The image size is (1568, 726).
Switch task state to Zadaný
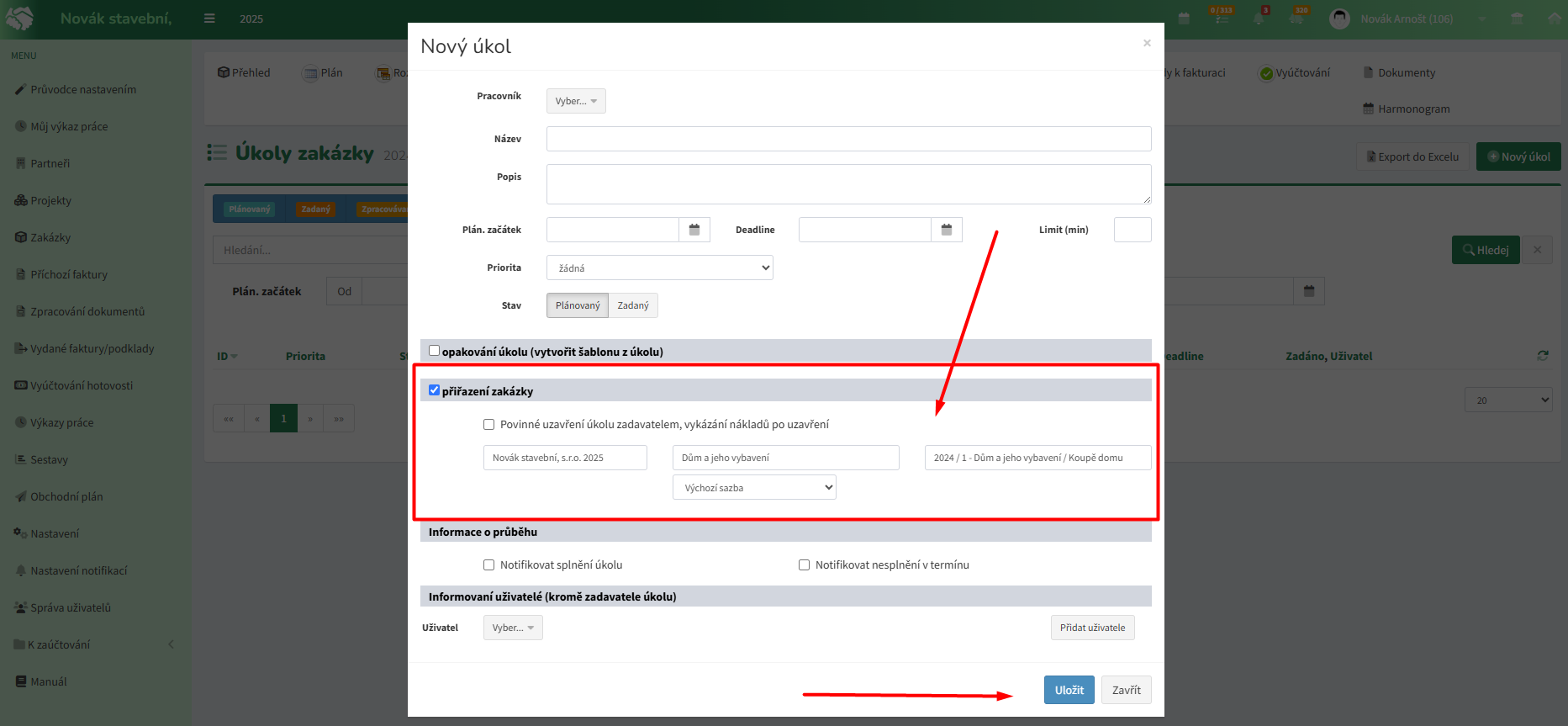(633, 305)
